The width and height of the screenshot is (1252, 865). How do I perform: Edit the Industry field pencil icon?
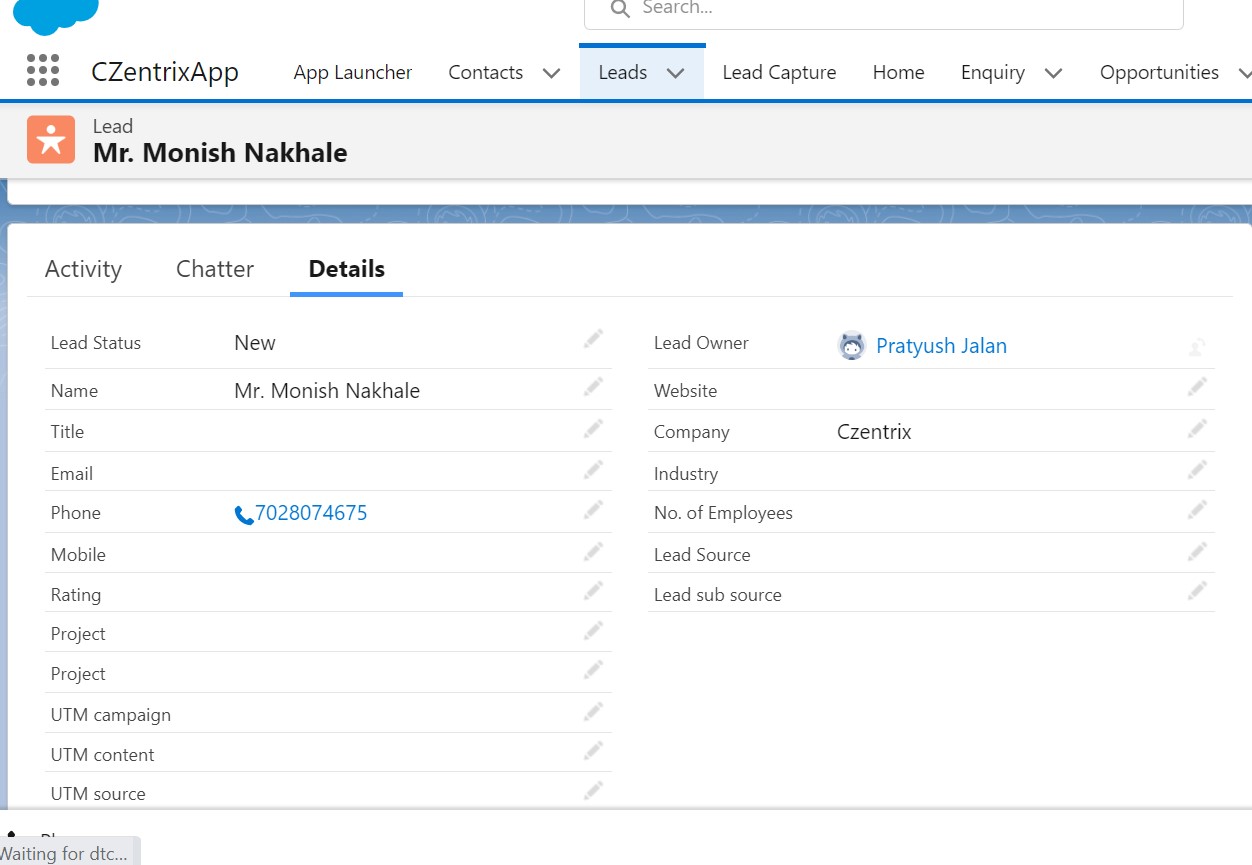(x=1197, y=469)
